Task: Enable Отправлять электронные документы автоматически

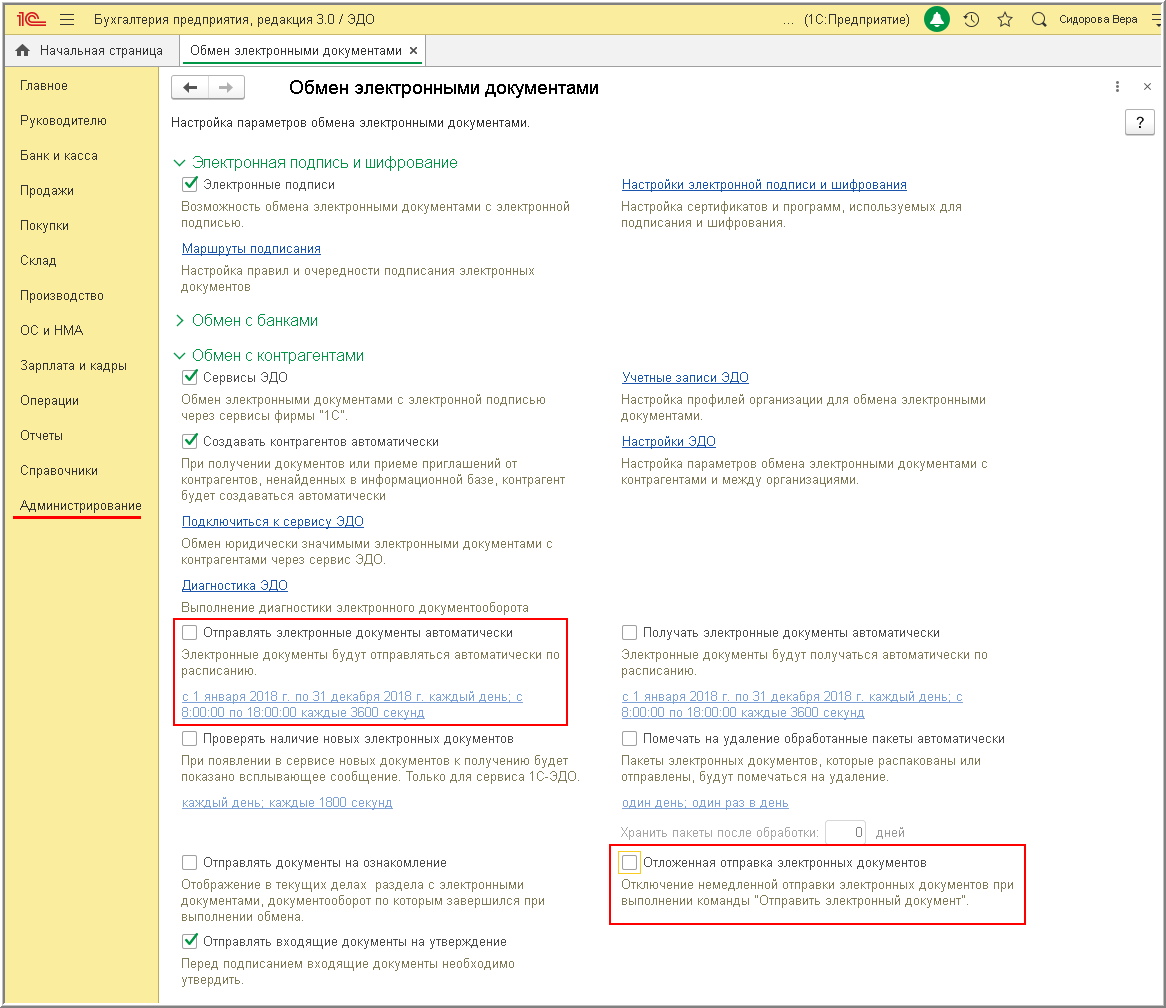Action: 190,633
